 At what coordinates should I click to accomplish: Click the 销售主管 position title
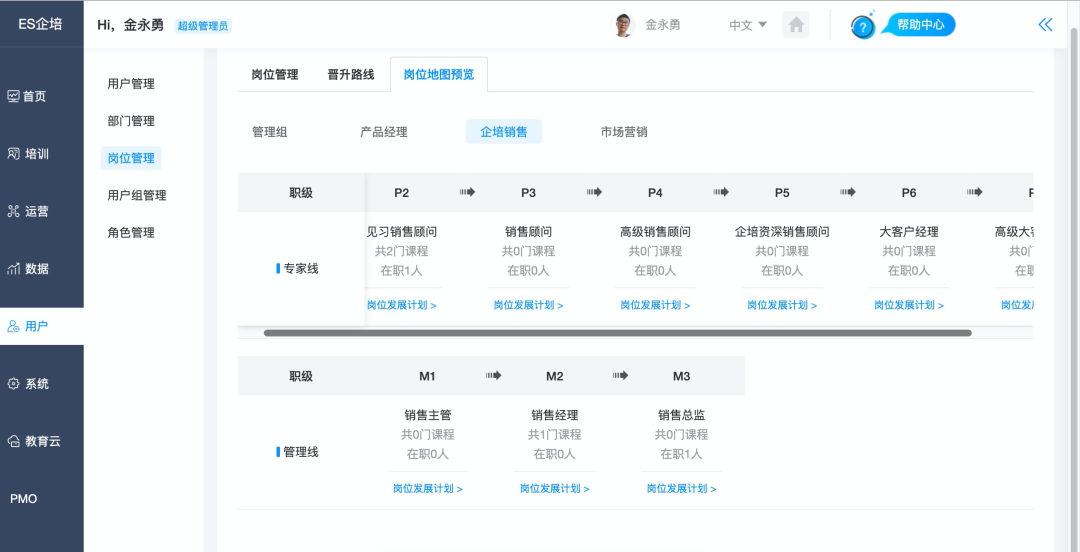pos(428,415)
